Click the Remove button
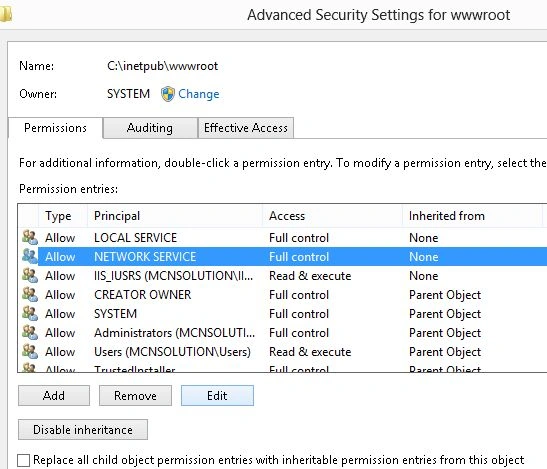This screenshot has width=547, height=469. tap(135, 395)
